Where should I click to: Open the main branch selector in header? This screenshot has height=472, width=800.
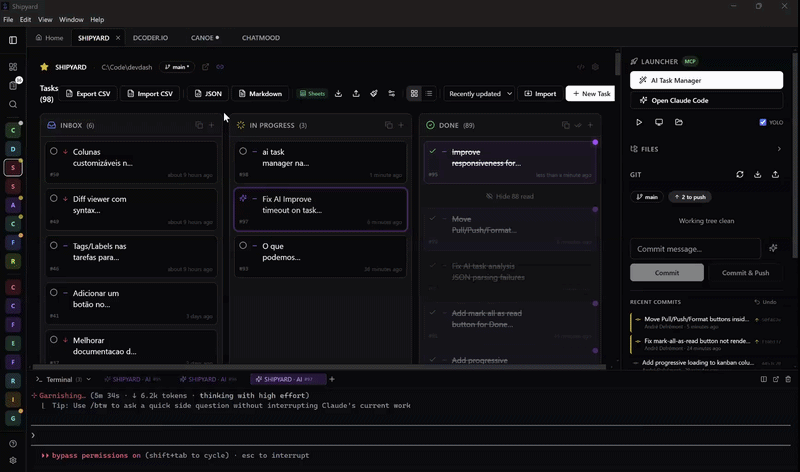[x=177, y=67]
